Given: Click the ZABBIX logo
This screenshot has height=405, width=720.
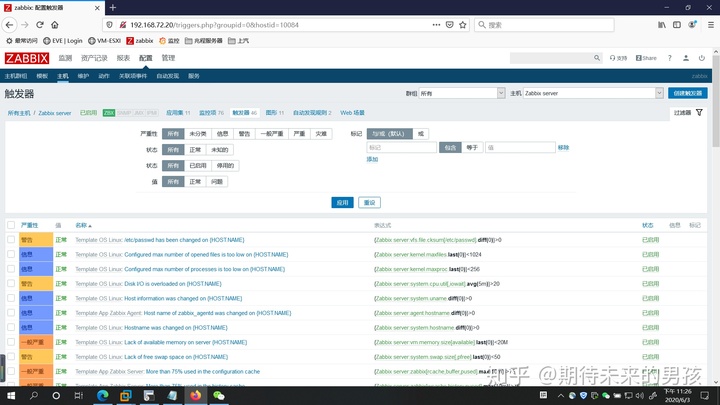Looking at the screenshot, I should 27,58.
